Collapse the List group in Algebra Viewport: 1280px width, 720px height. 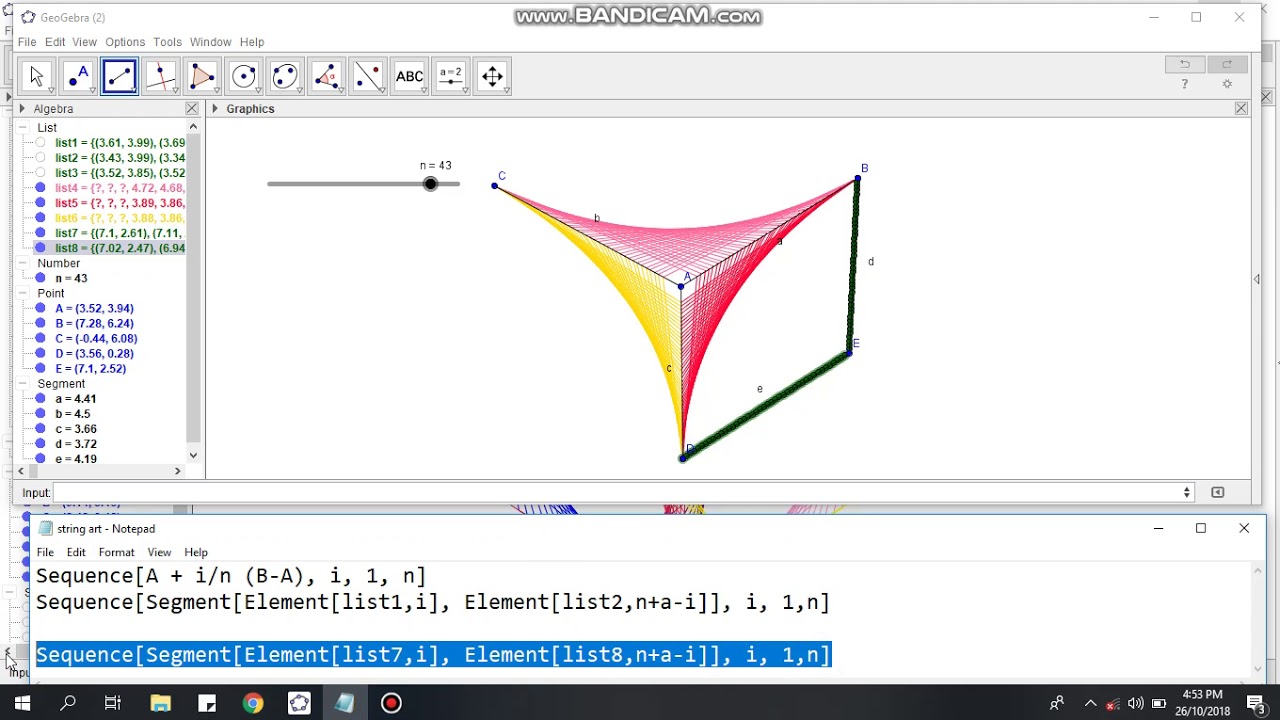tap(22, 128)
